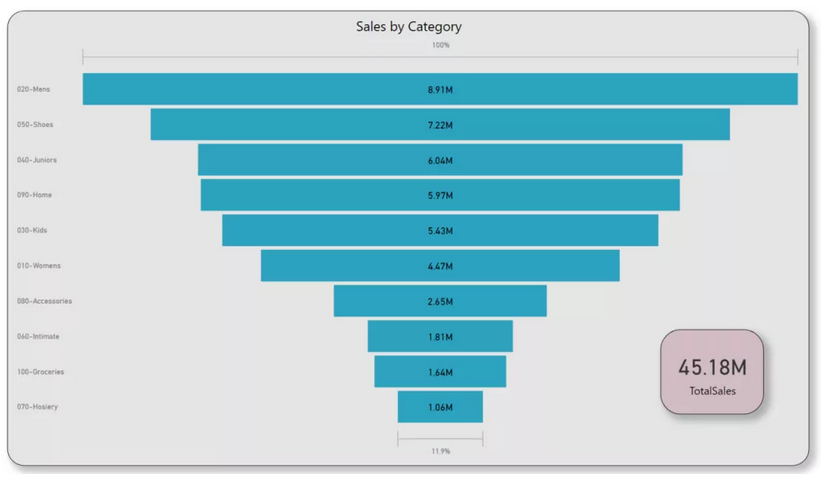Click the 080-Accessories category axis label
Image resolution: width=823 pixels, height=477 pixels.
(44, 301)
